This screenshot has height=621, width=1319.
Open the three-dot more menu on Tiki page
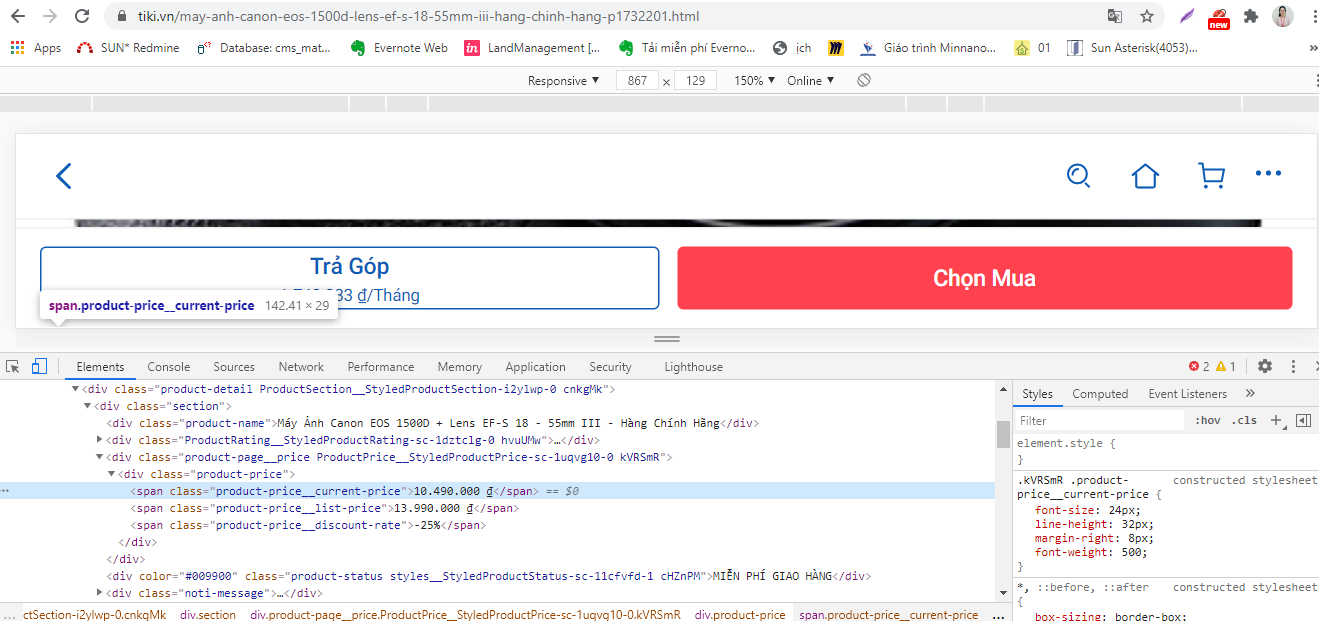1268,174
